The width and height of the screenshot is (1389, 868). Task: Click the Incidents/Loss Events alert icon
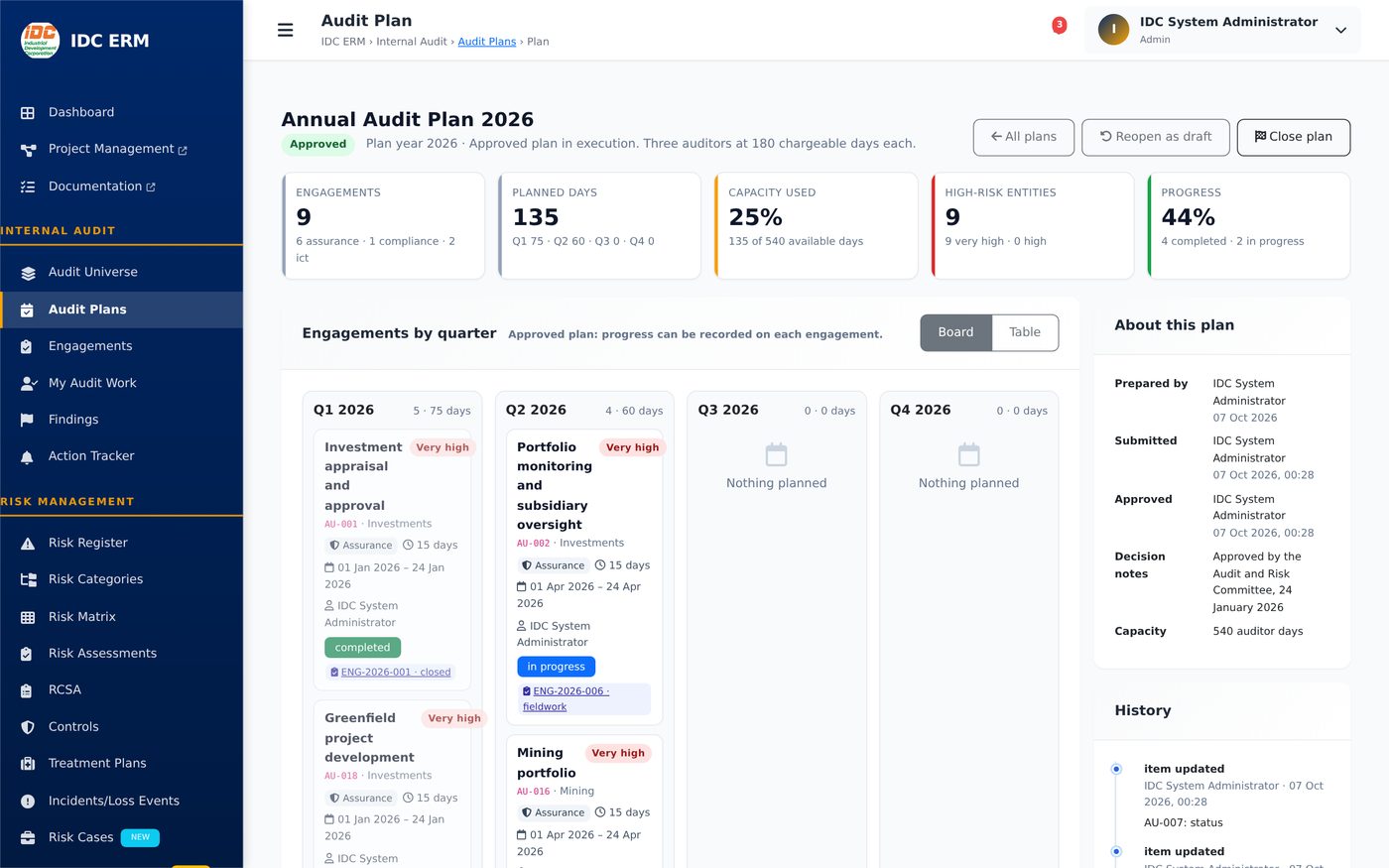coord(28,802)
